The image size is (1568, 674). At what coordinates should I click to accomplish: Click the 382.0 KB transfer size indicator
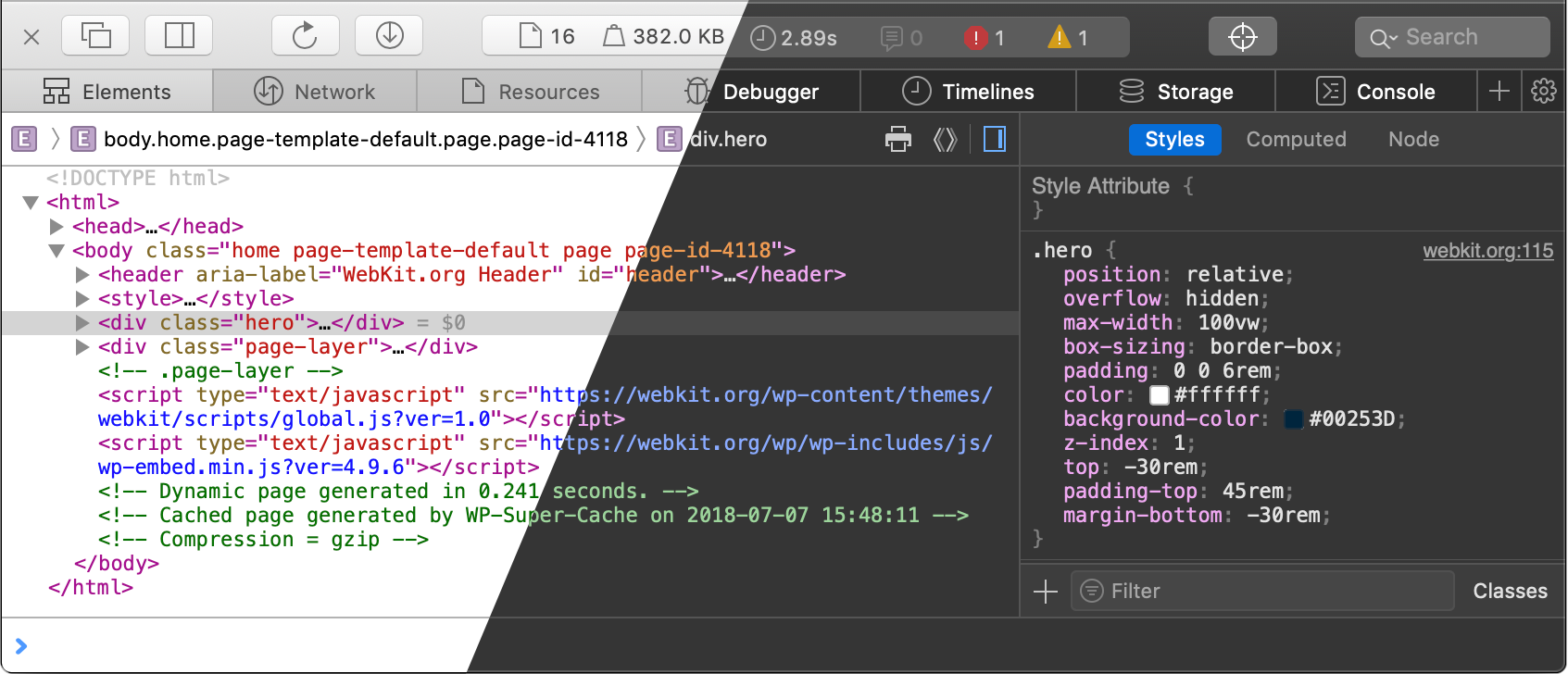[664, 36]
